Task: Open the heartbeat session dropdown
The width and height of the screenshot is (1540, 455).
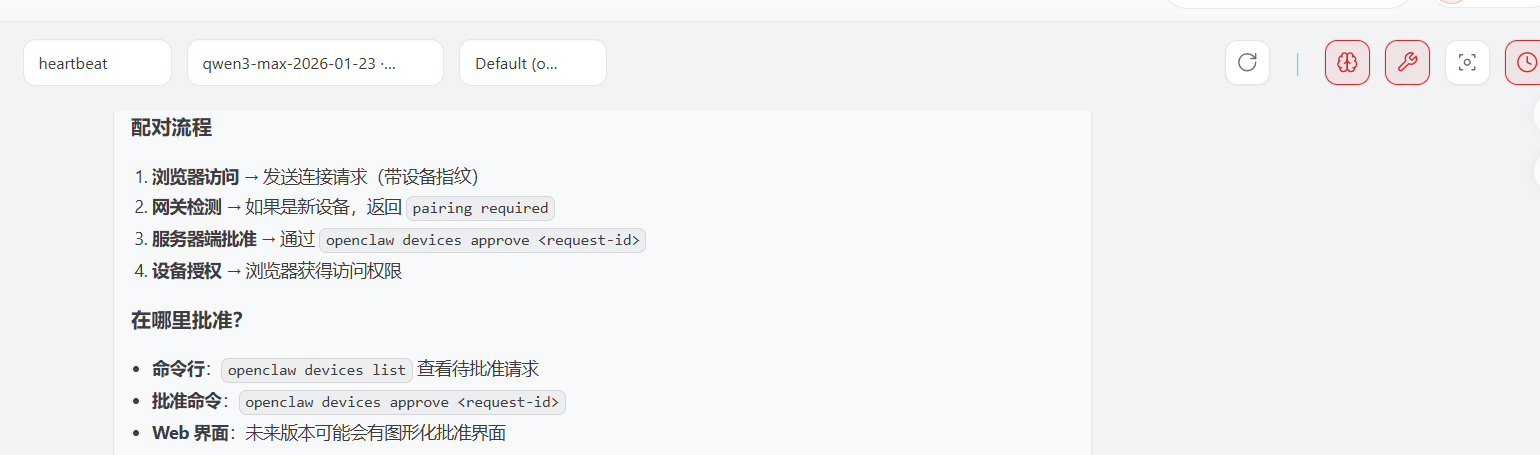Action: click(97, 63)
